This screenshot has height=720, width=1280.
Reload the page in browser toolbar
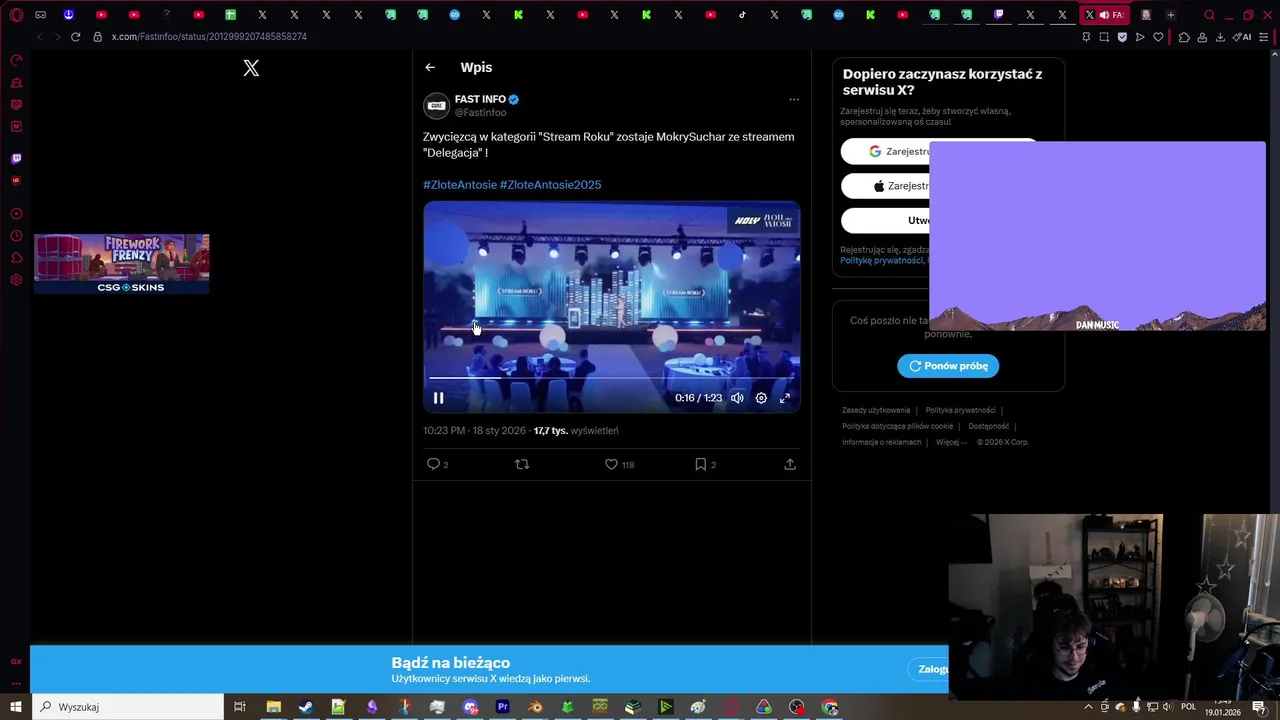pos(75,37)
